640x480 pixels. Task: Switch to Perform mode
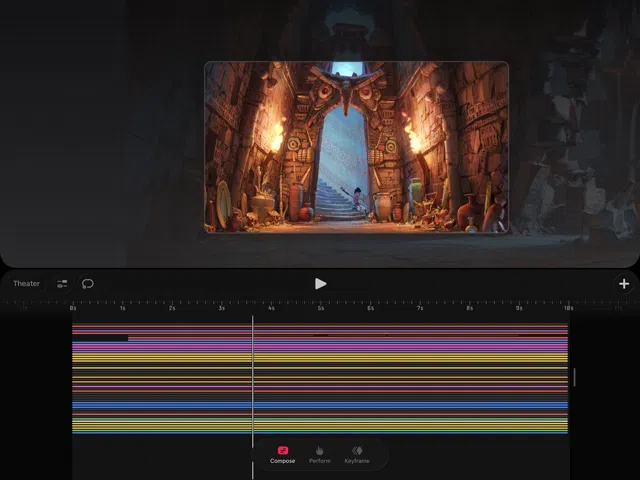[x=320, y=455]
